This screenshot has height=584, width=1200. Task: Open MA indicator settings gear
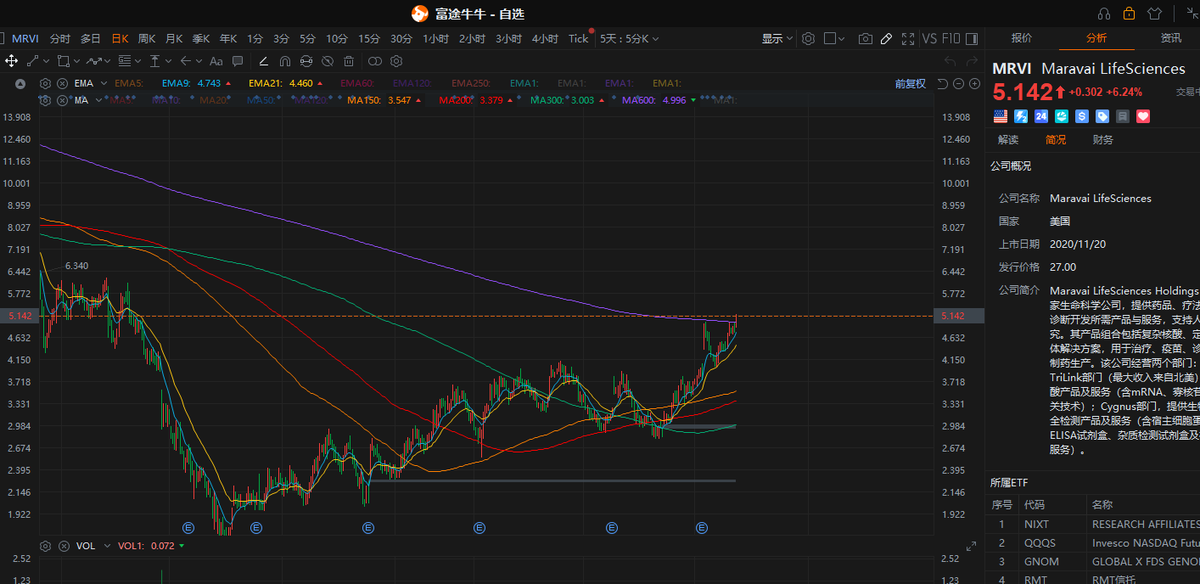pyautogui.click(x=45, y=100)
